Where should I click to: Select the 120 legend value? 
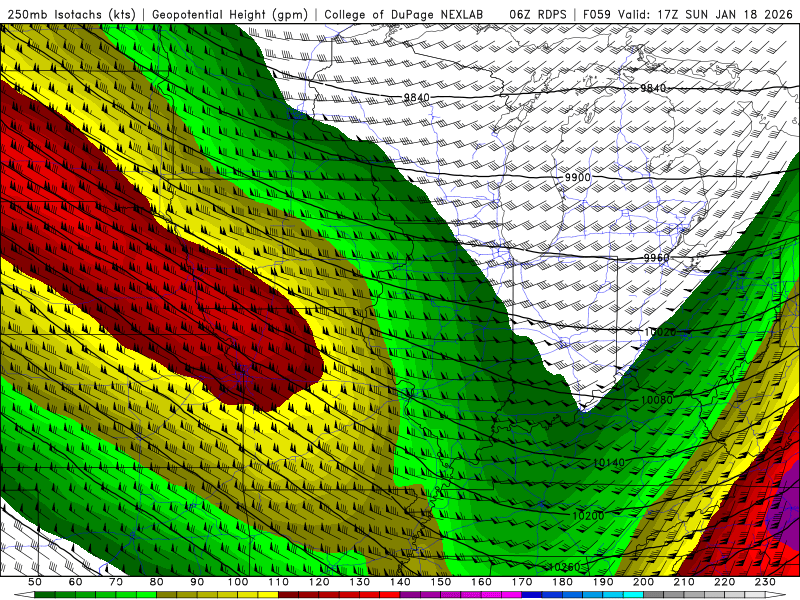coord(319,582)
